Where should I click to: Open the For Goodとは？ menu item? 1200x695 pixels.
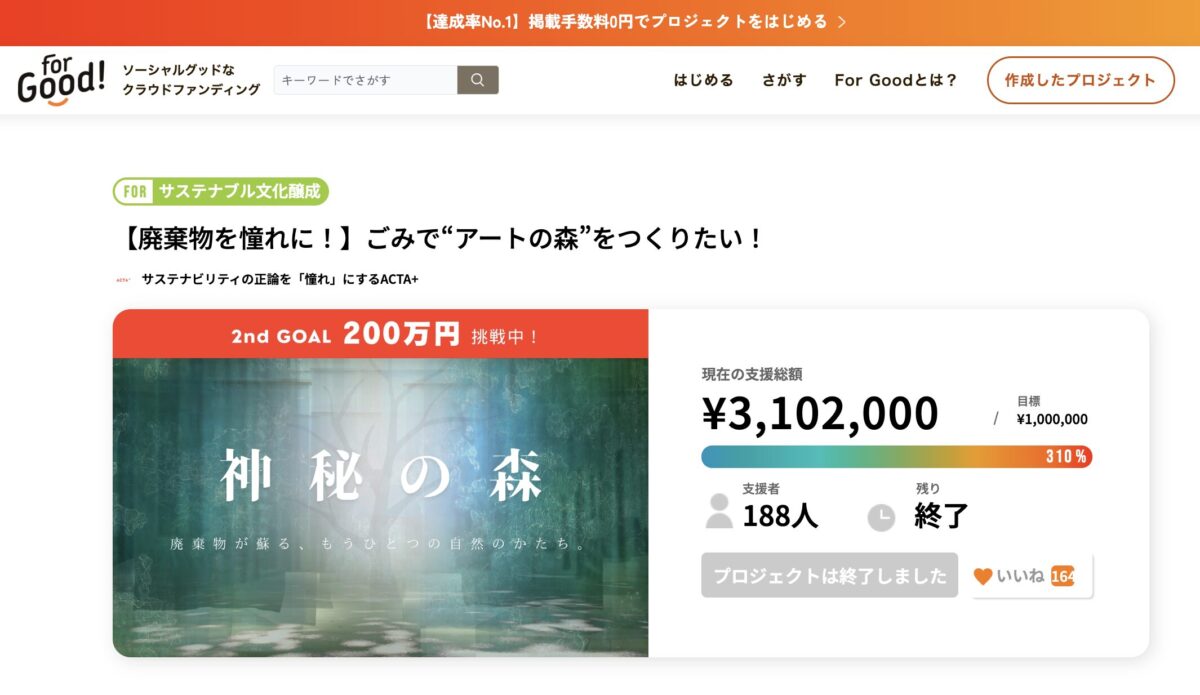896,81
